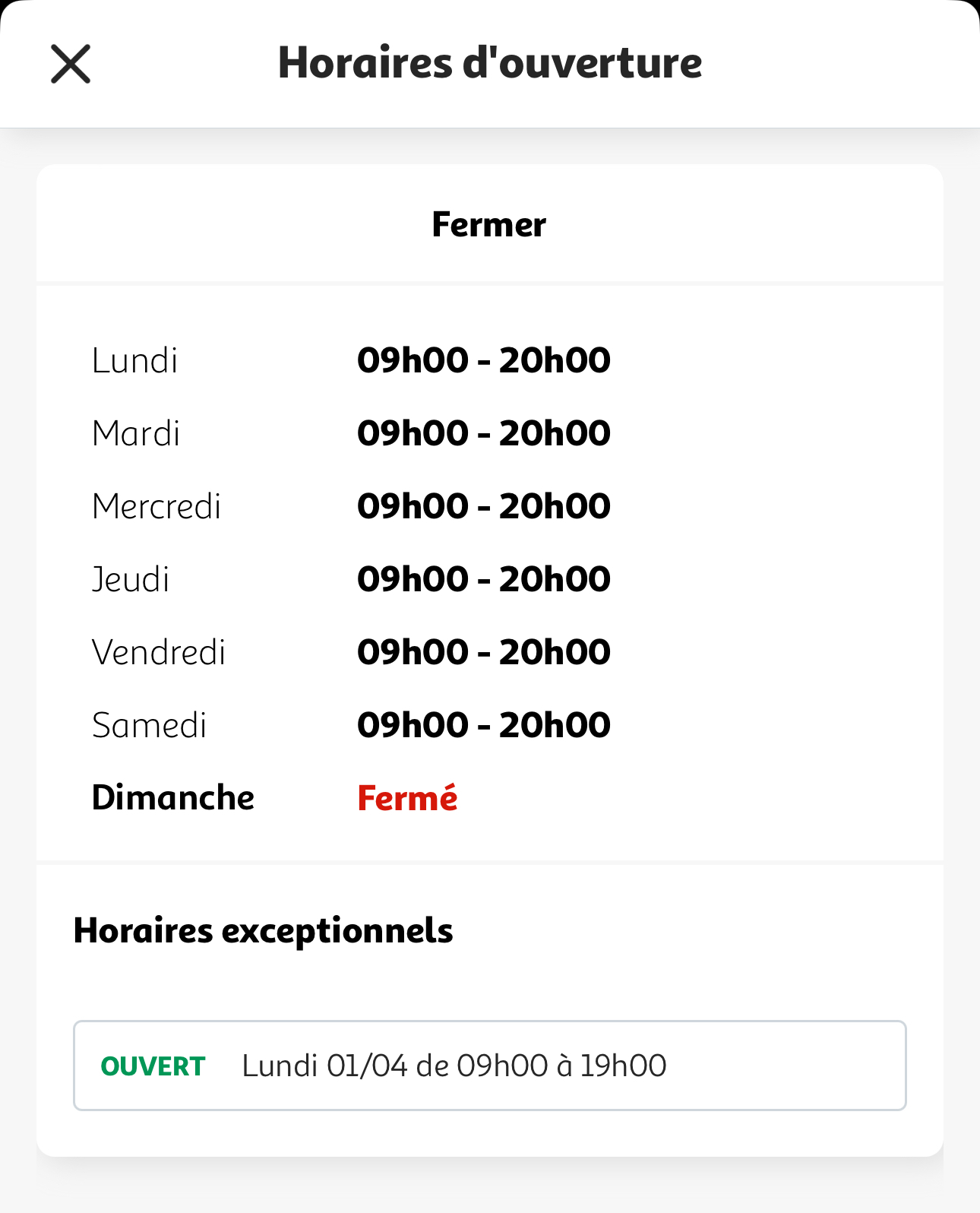980x1213 pixels.
Task: Choose the Jeudi day label
Action: (x=131, y=579)
